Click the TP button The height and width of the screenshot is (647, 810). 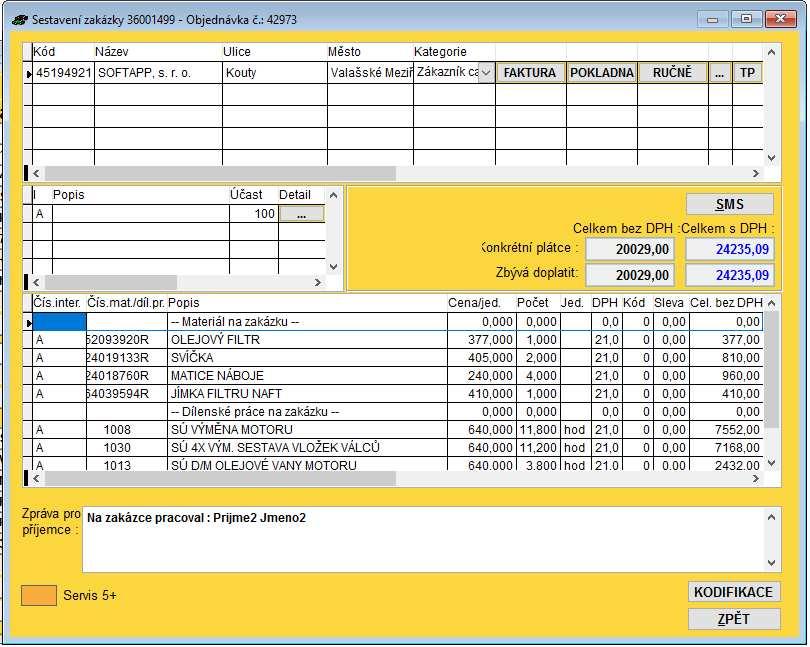[747, 73]
